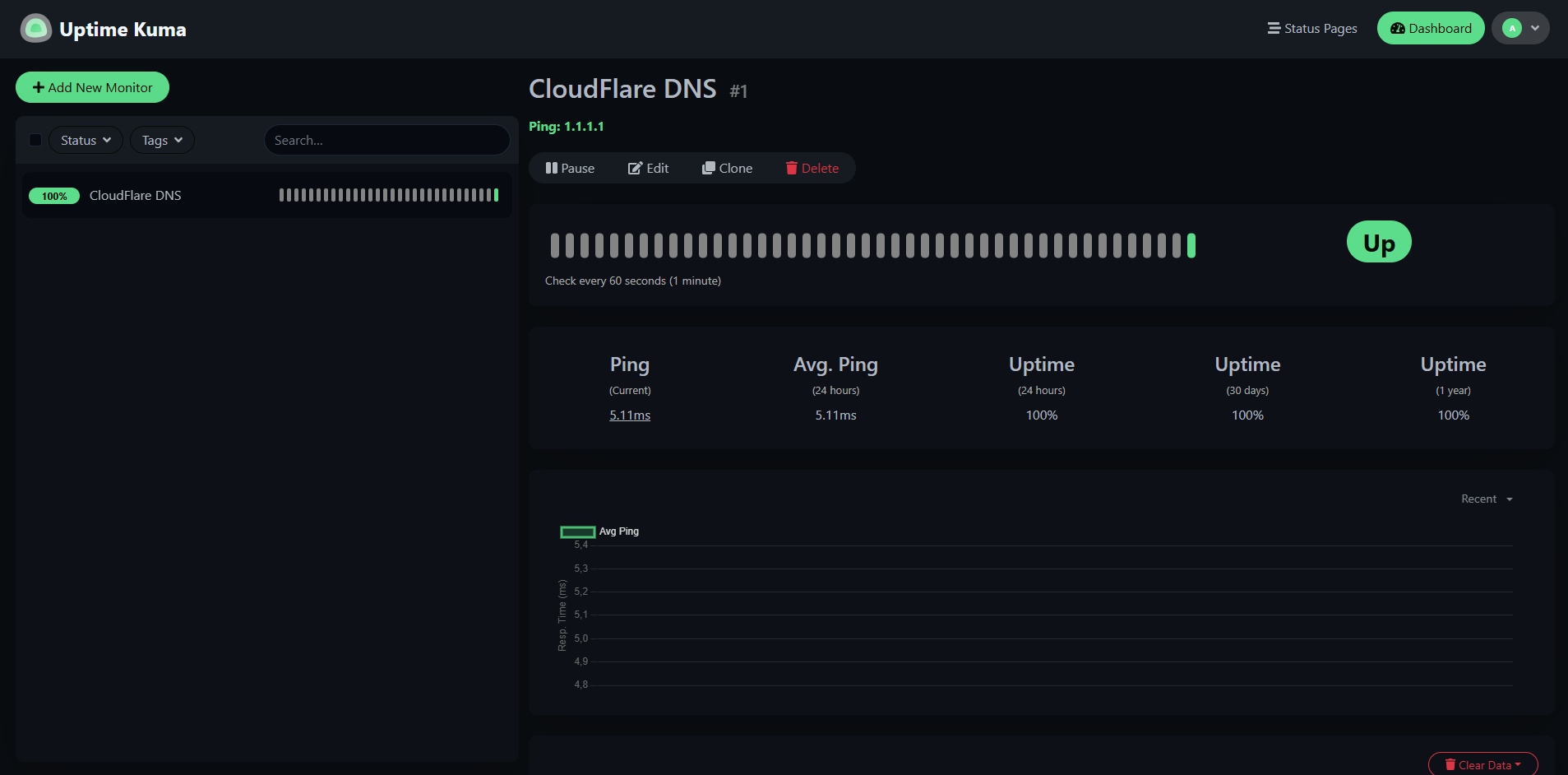Toggle the Avg Ping legend box
The image size is (1568, 775).
coord(577,531)
